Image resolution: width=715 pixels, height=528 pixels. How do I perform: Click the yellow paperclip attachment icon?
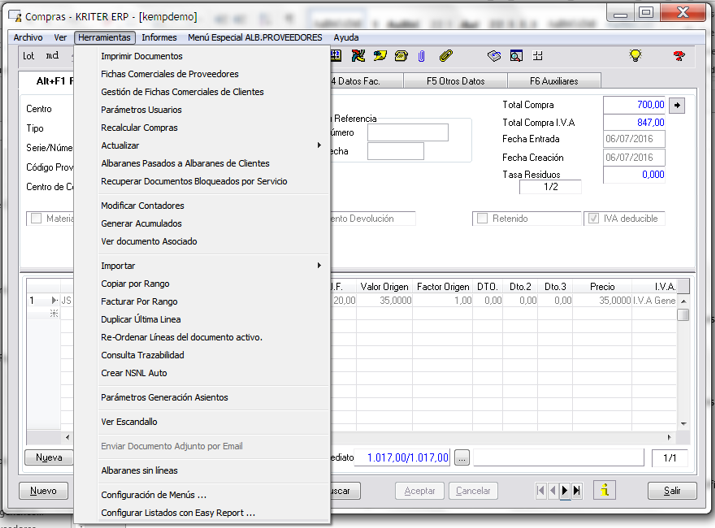[446, 56]
